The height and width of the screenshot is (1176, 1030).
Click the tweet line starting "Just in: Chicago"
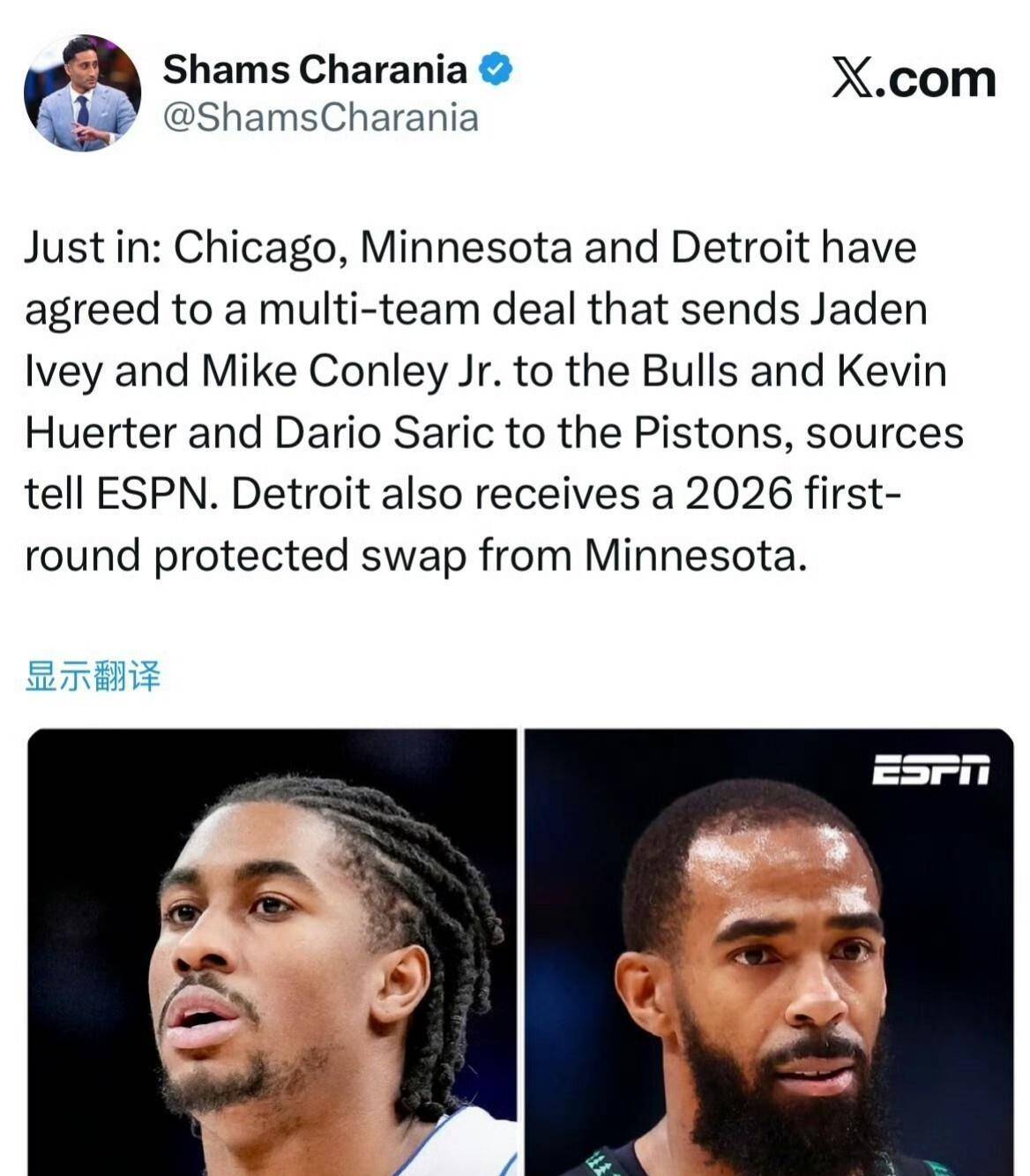click(x=471, y=250)
